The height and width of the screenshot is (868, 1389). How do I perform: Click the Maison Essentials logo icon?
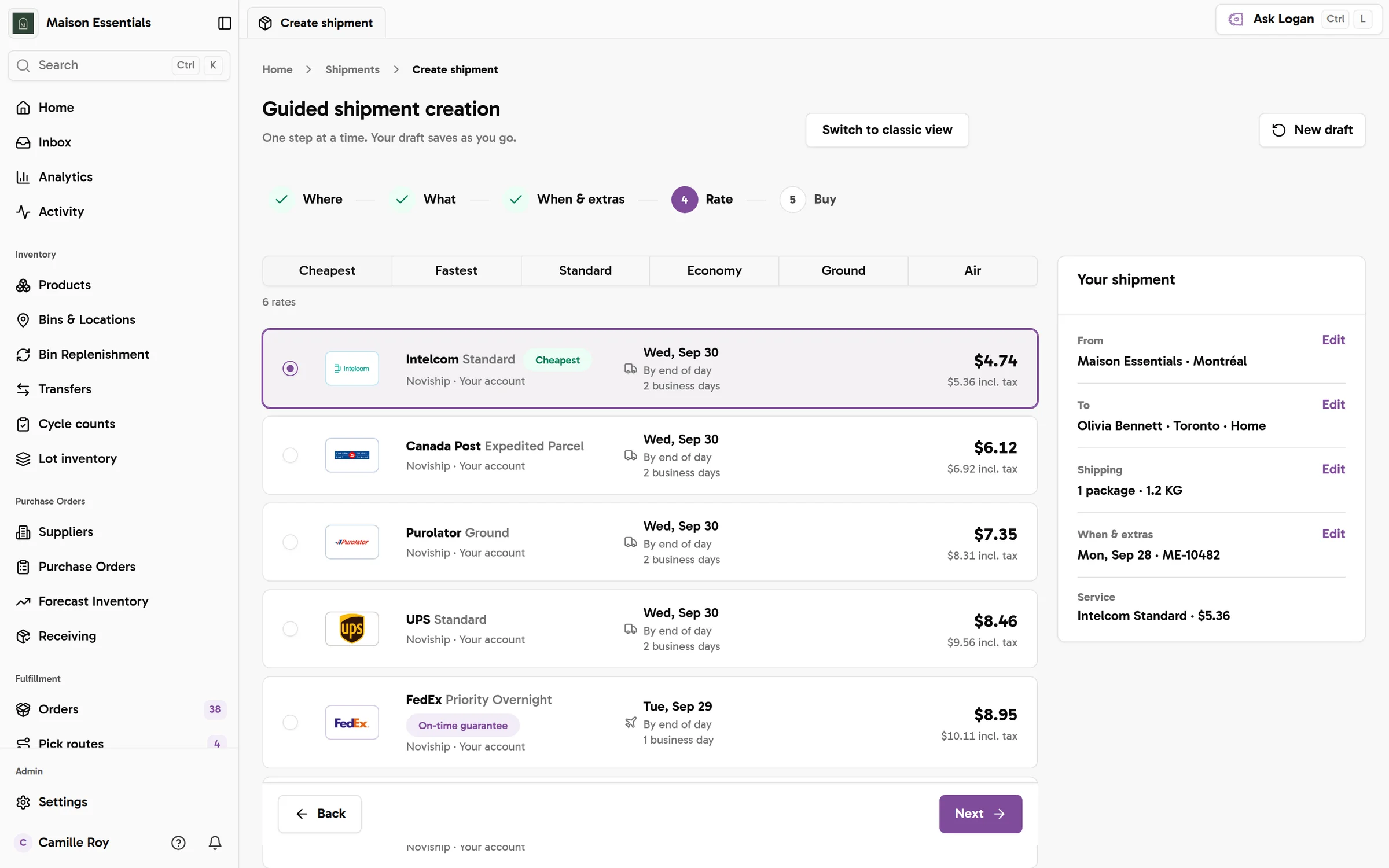click(23, 23)
